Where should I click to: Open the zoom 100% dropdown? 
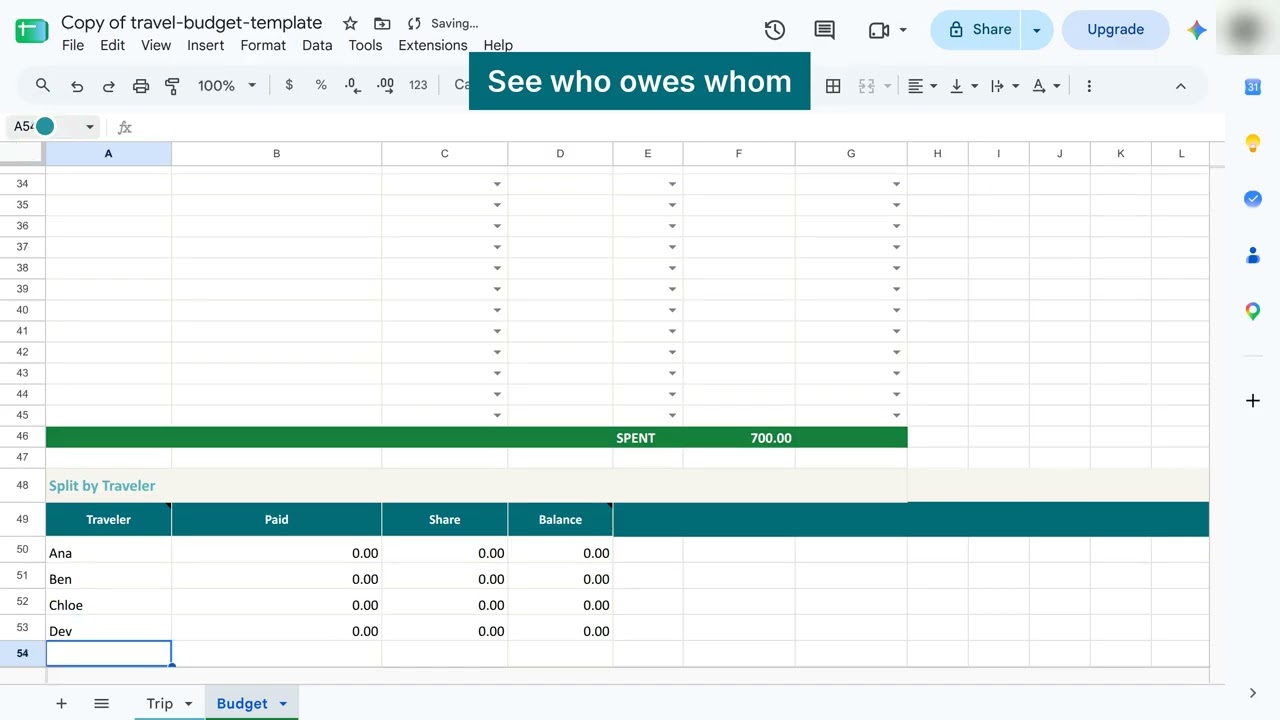(227, 86)
